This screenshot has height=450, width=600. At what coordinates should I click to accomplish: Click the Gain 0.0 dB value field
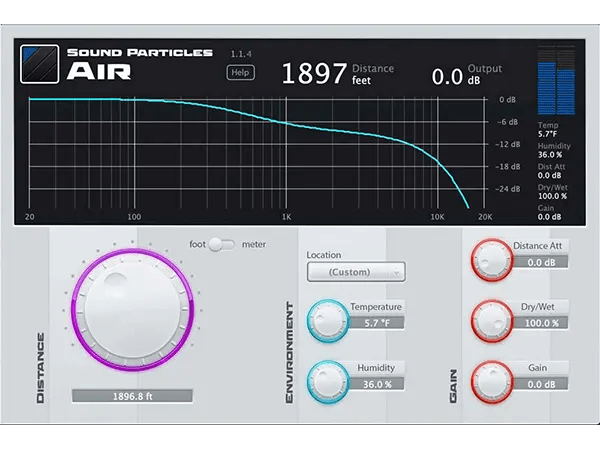pos(541,384)
